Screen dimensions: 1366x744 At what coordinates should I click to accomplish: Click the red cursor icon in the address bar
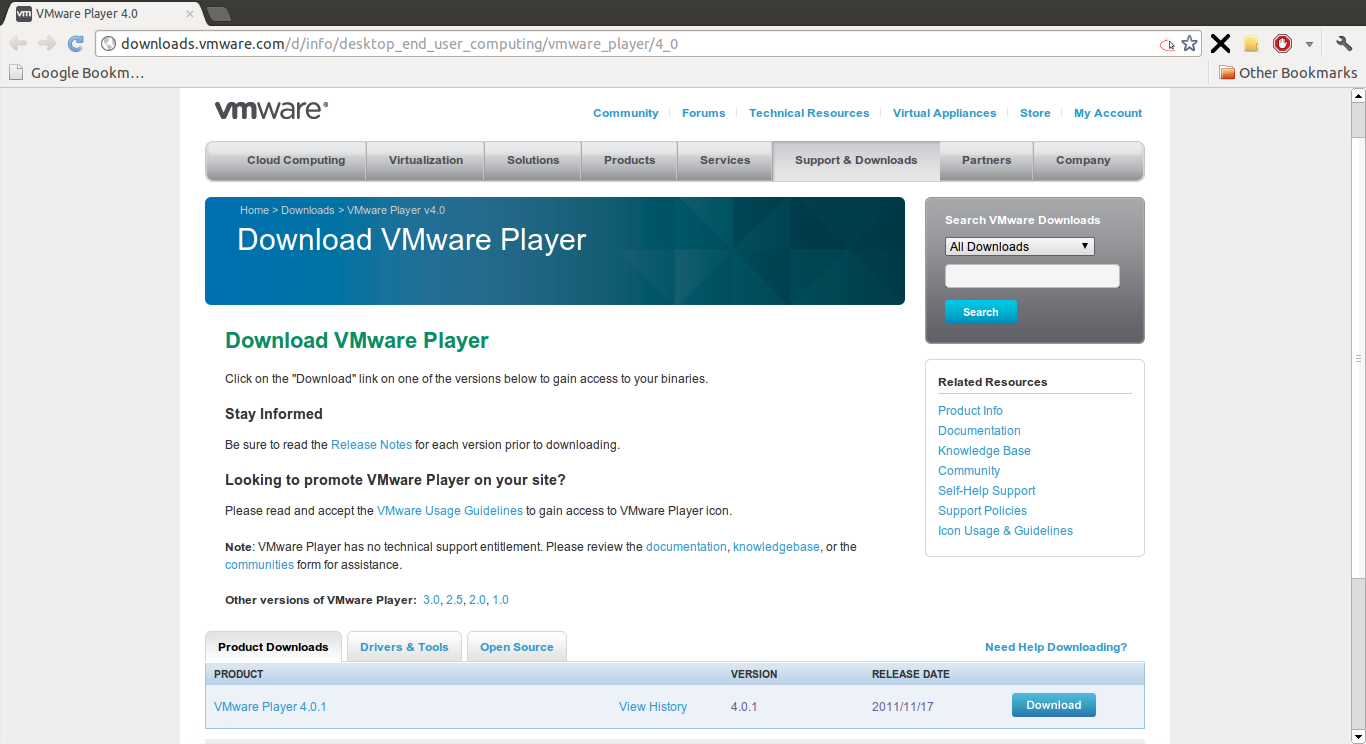1167,45
